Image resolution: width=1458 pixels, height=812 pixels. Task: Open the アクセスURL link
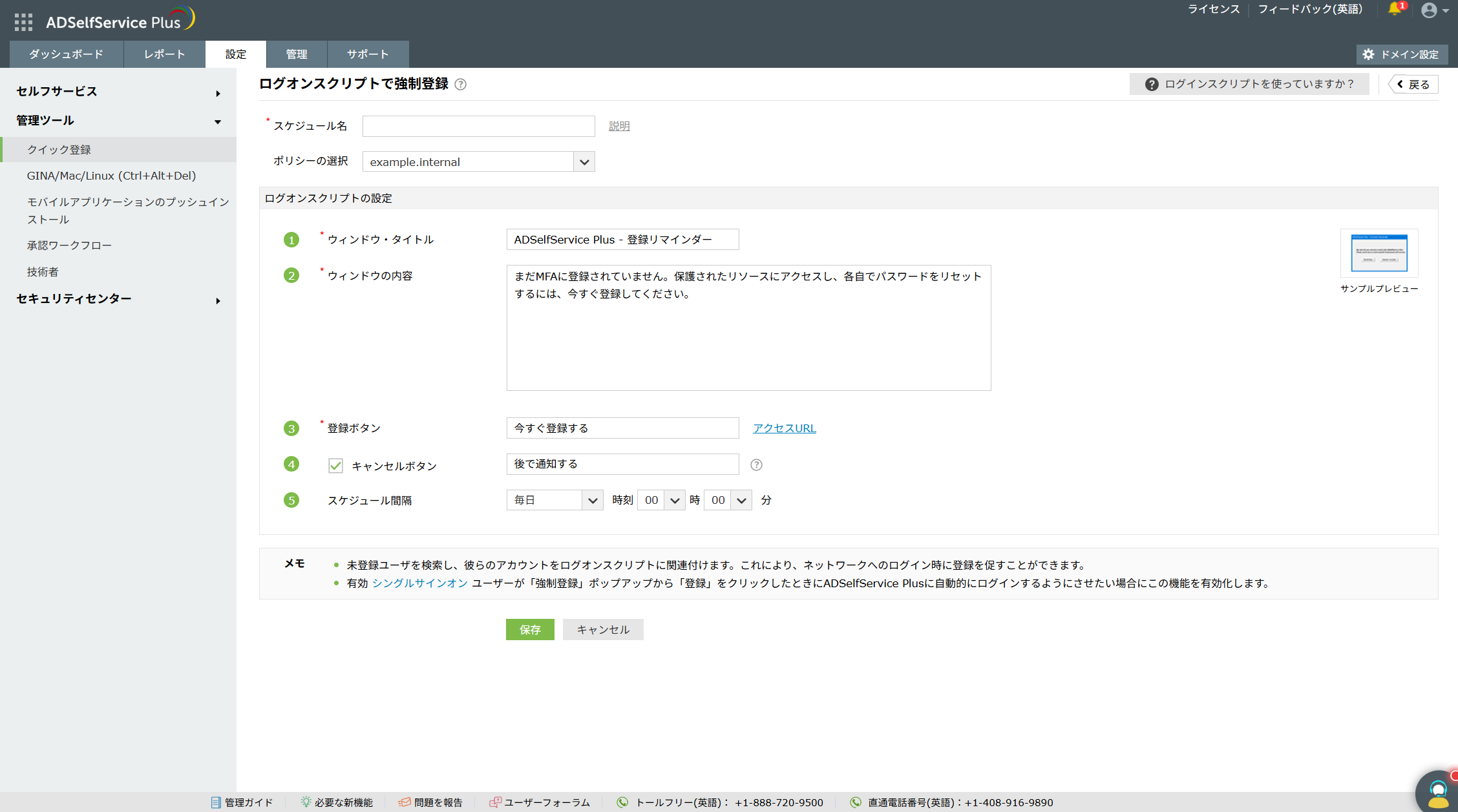[x=784, y=428]
